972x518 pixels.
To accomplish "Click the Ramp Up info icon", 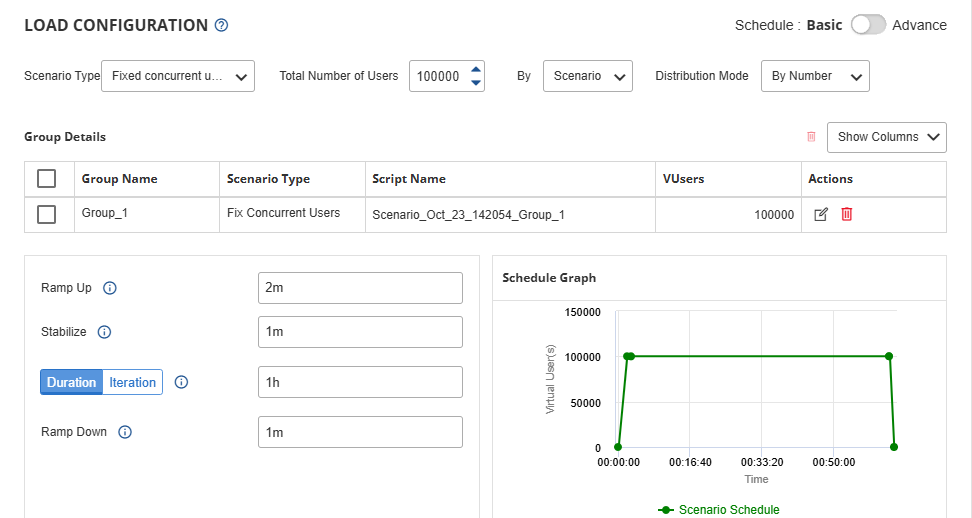I will tap(110, 288).
